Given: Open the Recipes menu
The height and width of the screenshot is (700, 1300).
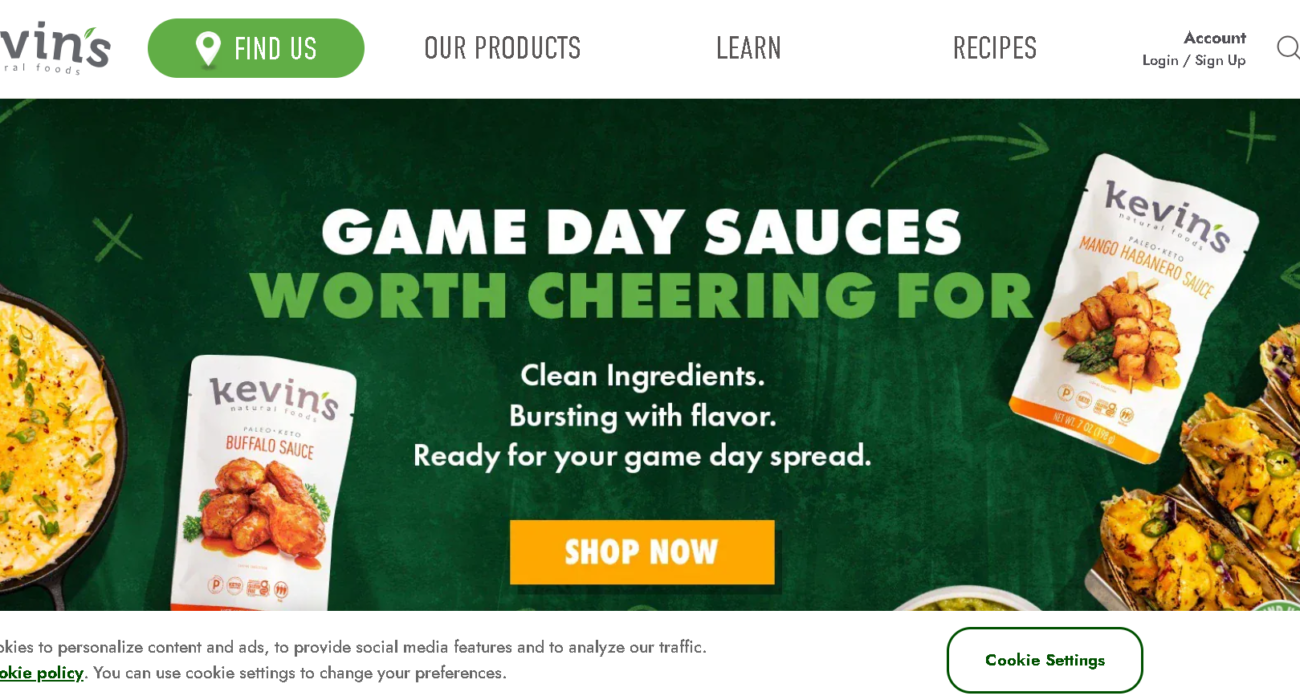Looking at the screenshot, I should 995,48.
